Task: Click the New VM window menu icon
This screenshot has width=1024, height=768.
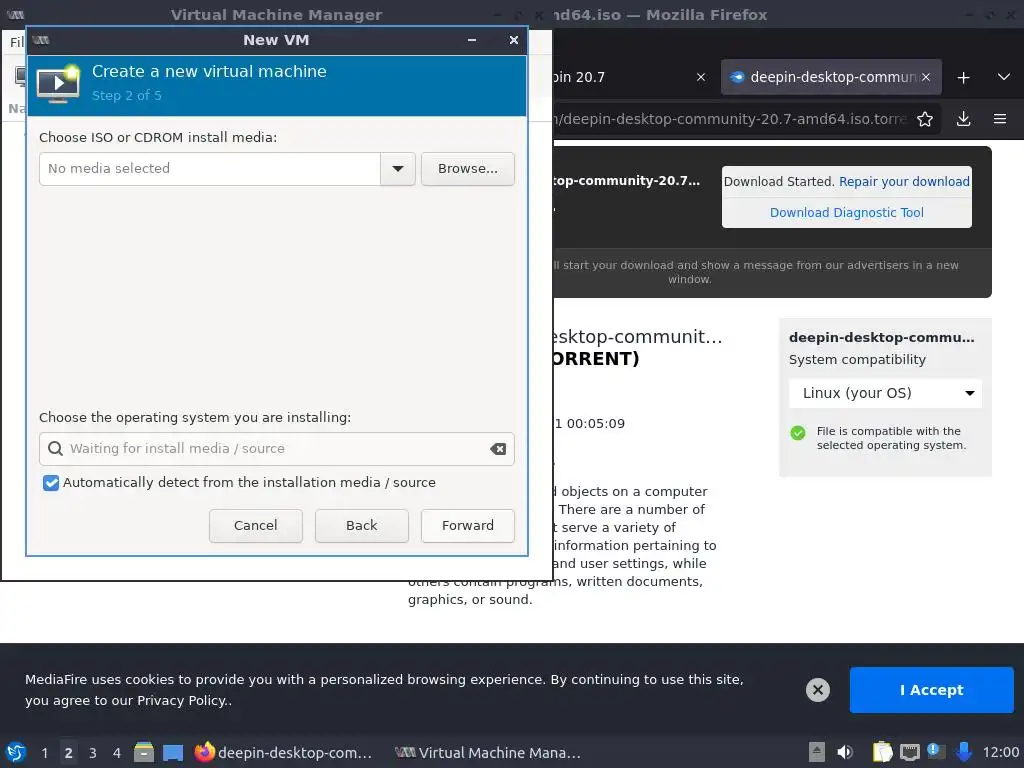Action: point(40,40)
